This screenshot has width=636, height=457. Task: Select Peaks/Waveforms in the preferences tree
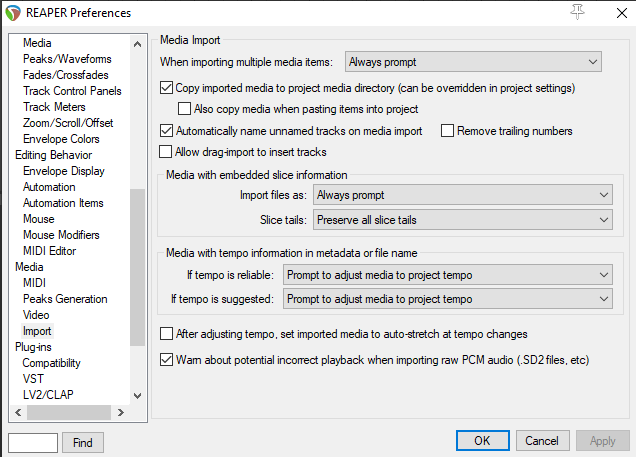pyautogui.click(x=67, y=59)
